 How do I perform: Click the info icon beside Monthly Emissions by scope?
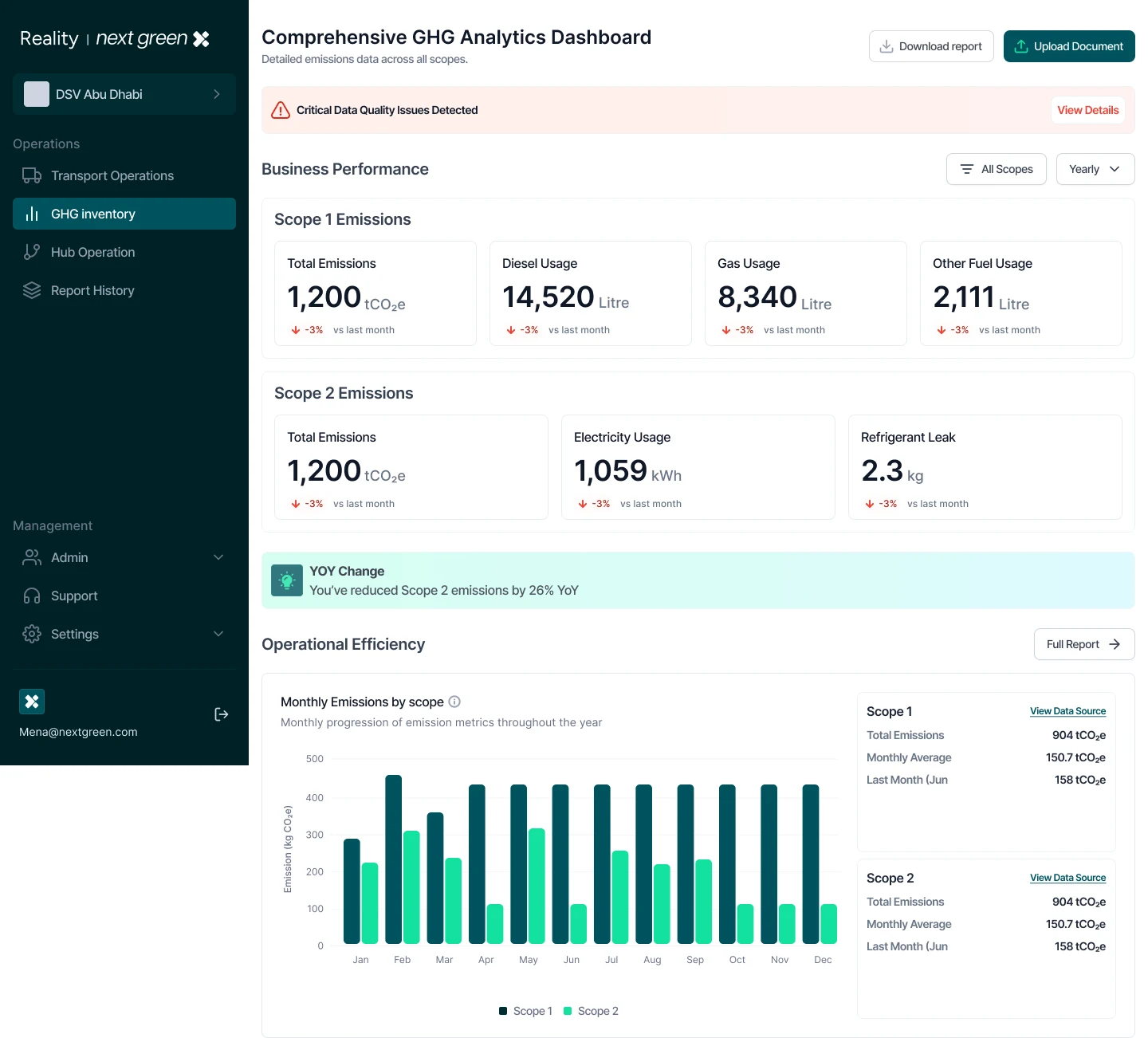click(x=454, y=702)
